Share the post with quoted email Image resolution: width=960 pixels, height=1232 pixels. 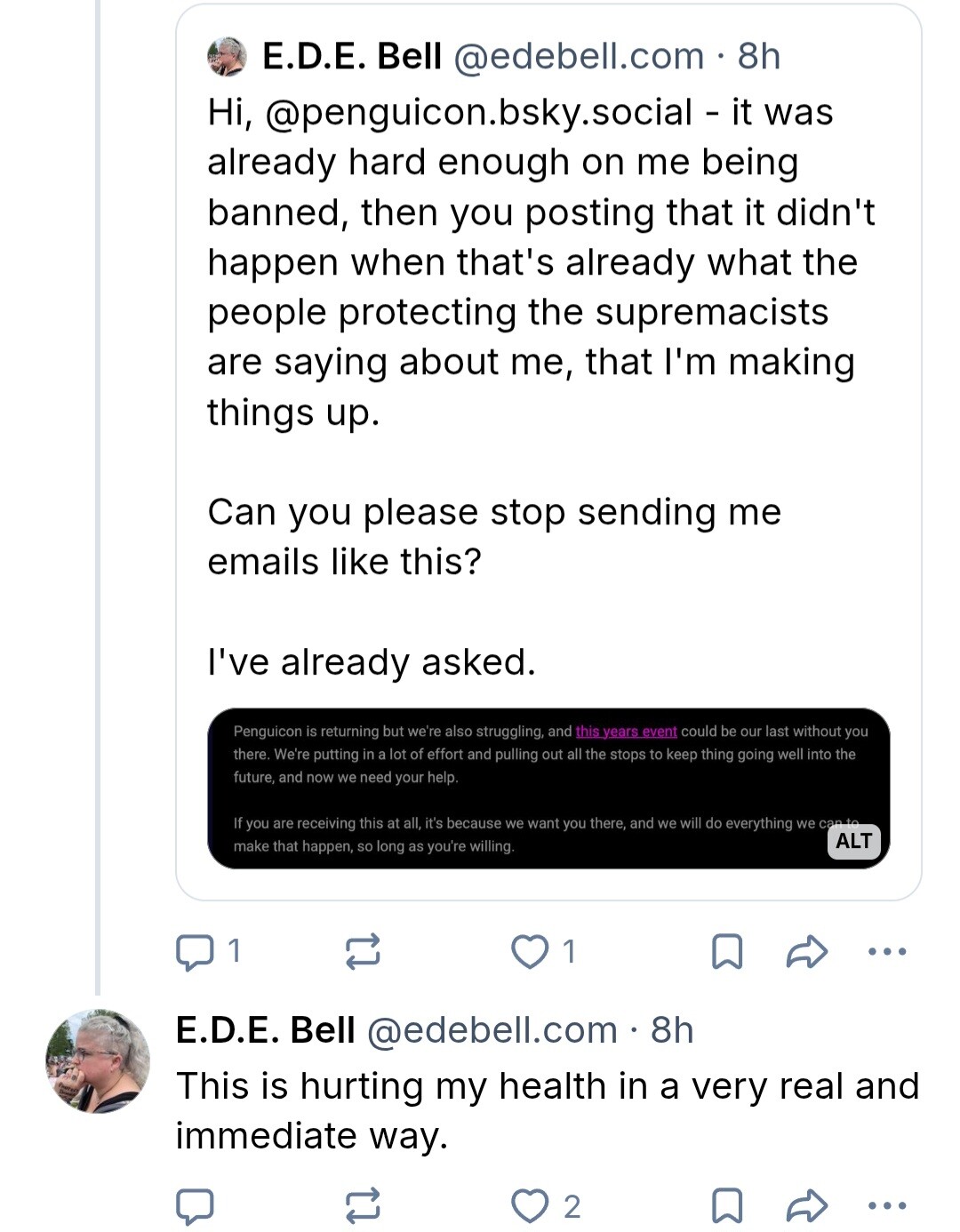[x=807, y=951]
